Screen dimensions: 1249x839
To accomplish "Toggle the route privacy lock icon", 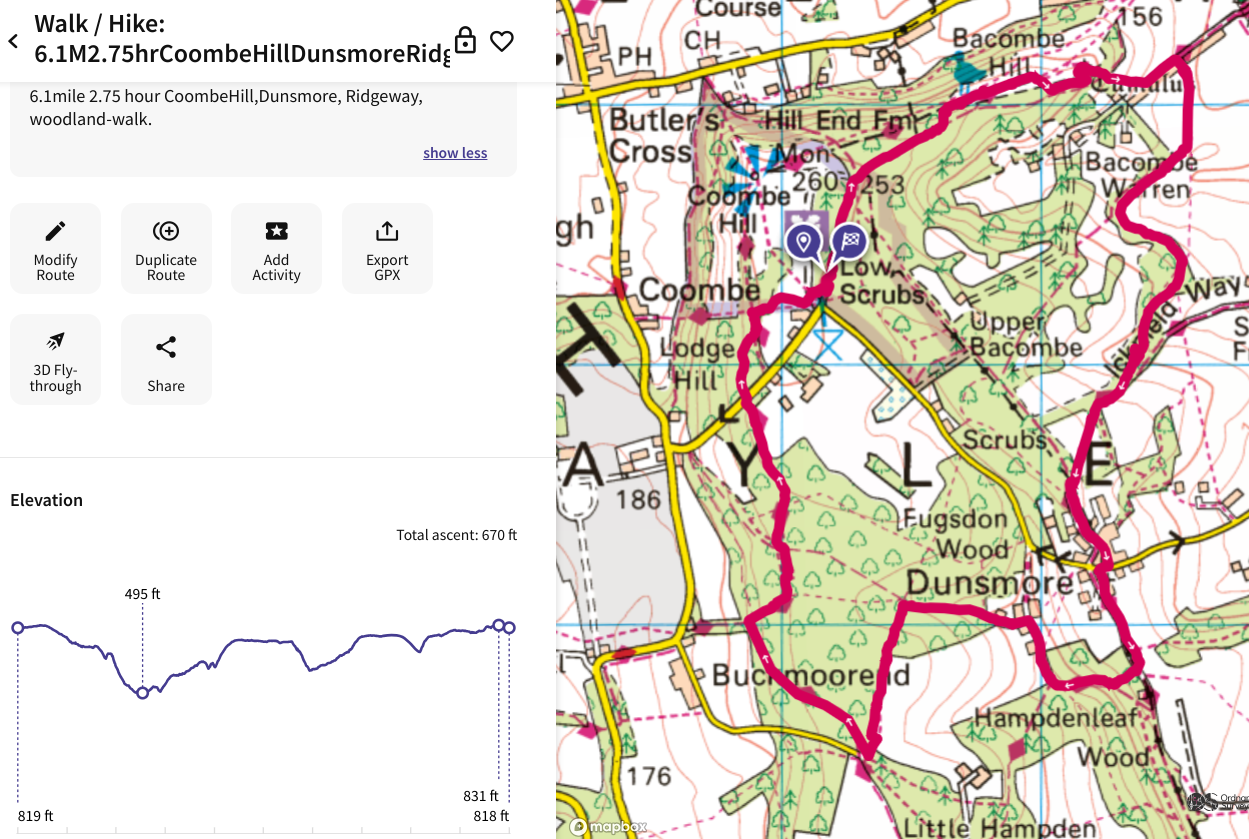I will (x=465, y=41).
